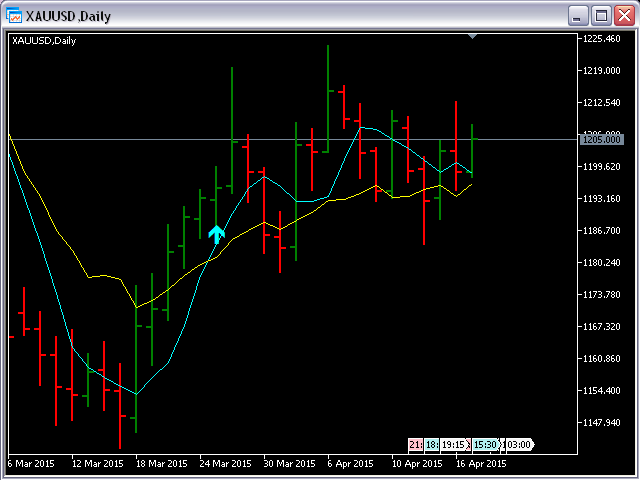
Task: Click the XAUUSD,Daily label inside chart
Action: coord(44,41)
